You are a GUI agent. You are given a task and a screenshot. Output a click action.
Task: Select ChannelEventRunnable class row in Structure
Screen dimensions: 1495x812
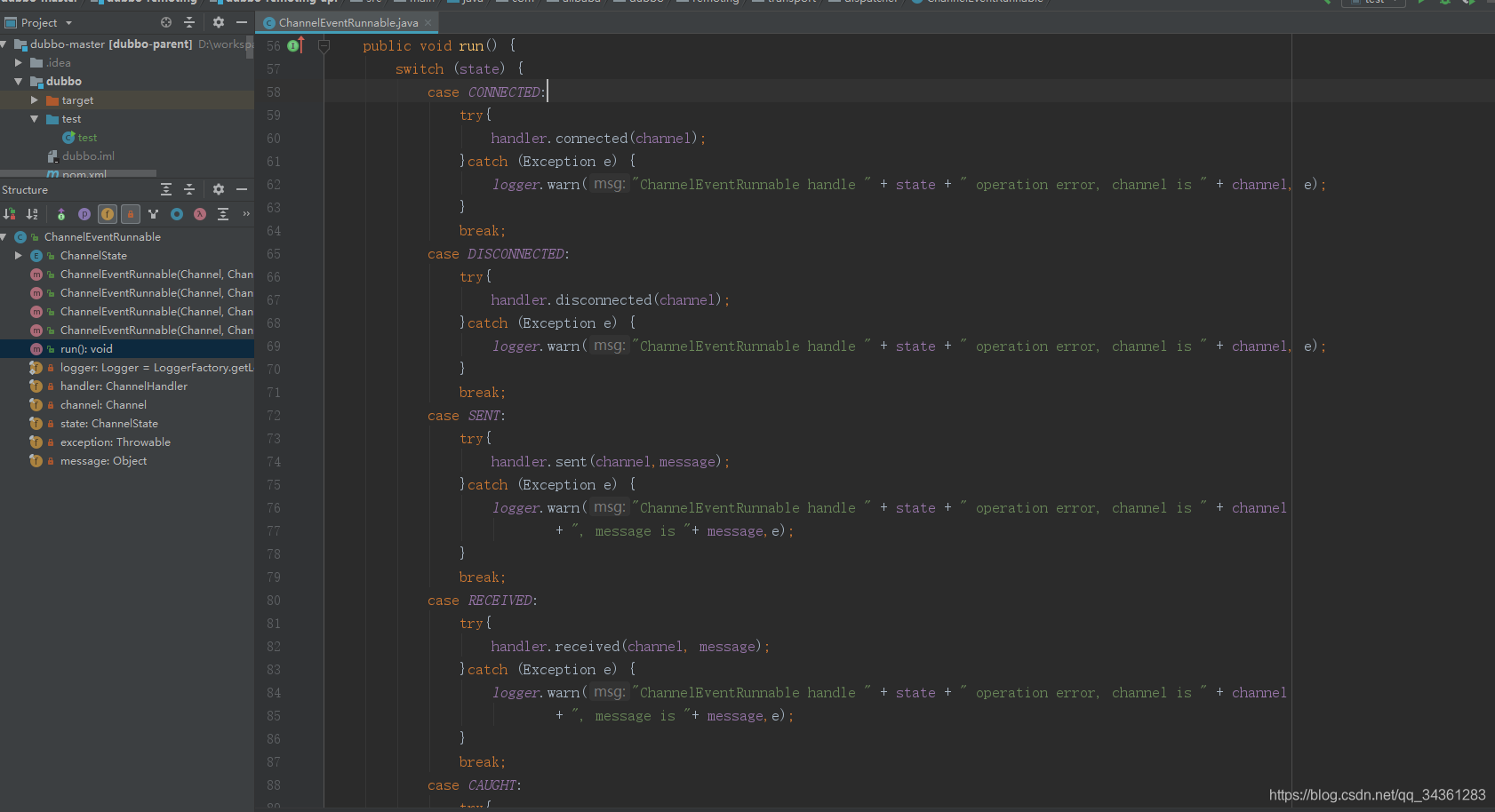pyautogui.click(x=127, y=237)
